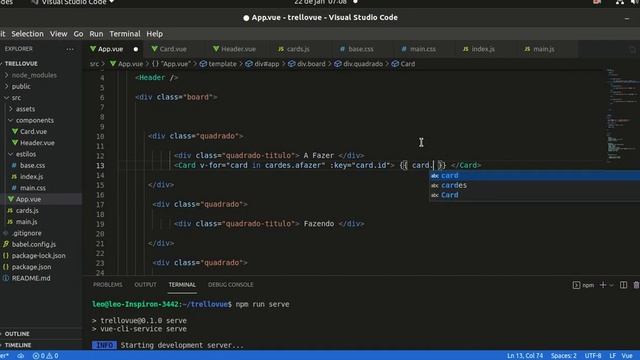Change indentation via Spaces: 2
640x360 pixels.
pos(564,356)
